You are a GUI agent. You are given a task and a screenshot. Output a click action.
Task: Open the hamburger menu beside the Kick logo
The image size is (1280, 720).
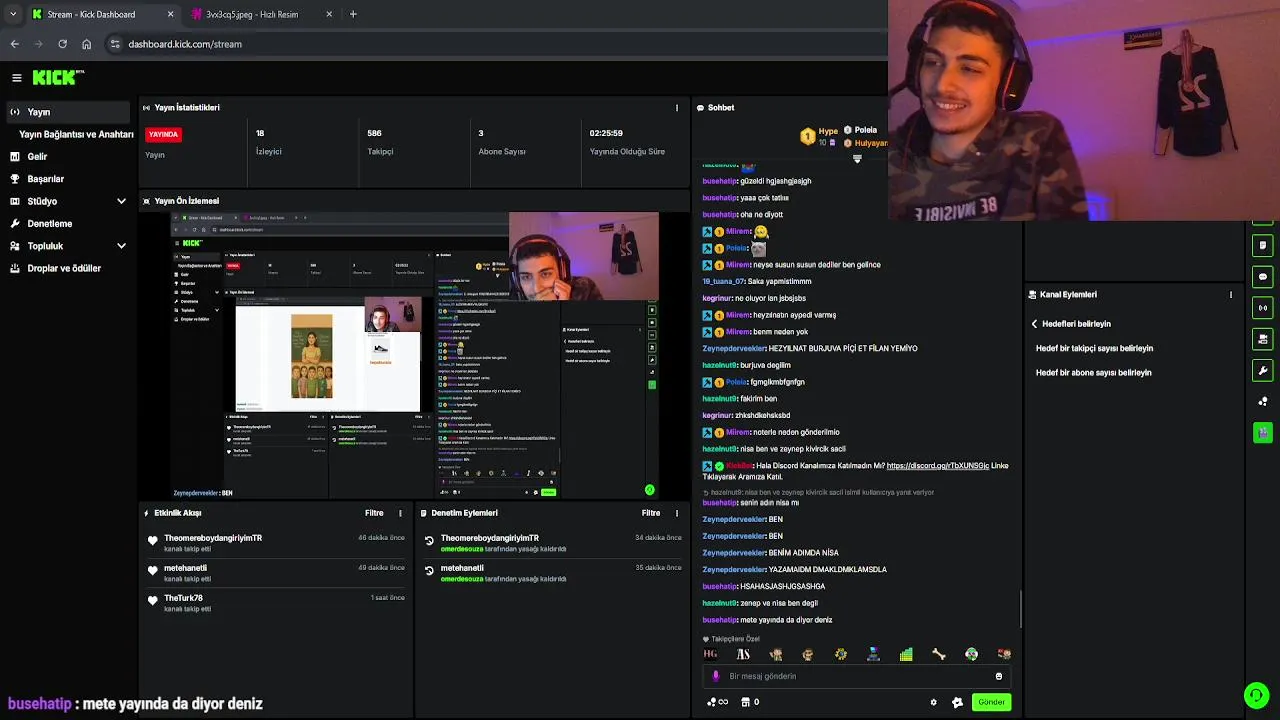coord(16,77)
